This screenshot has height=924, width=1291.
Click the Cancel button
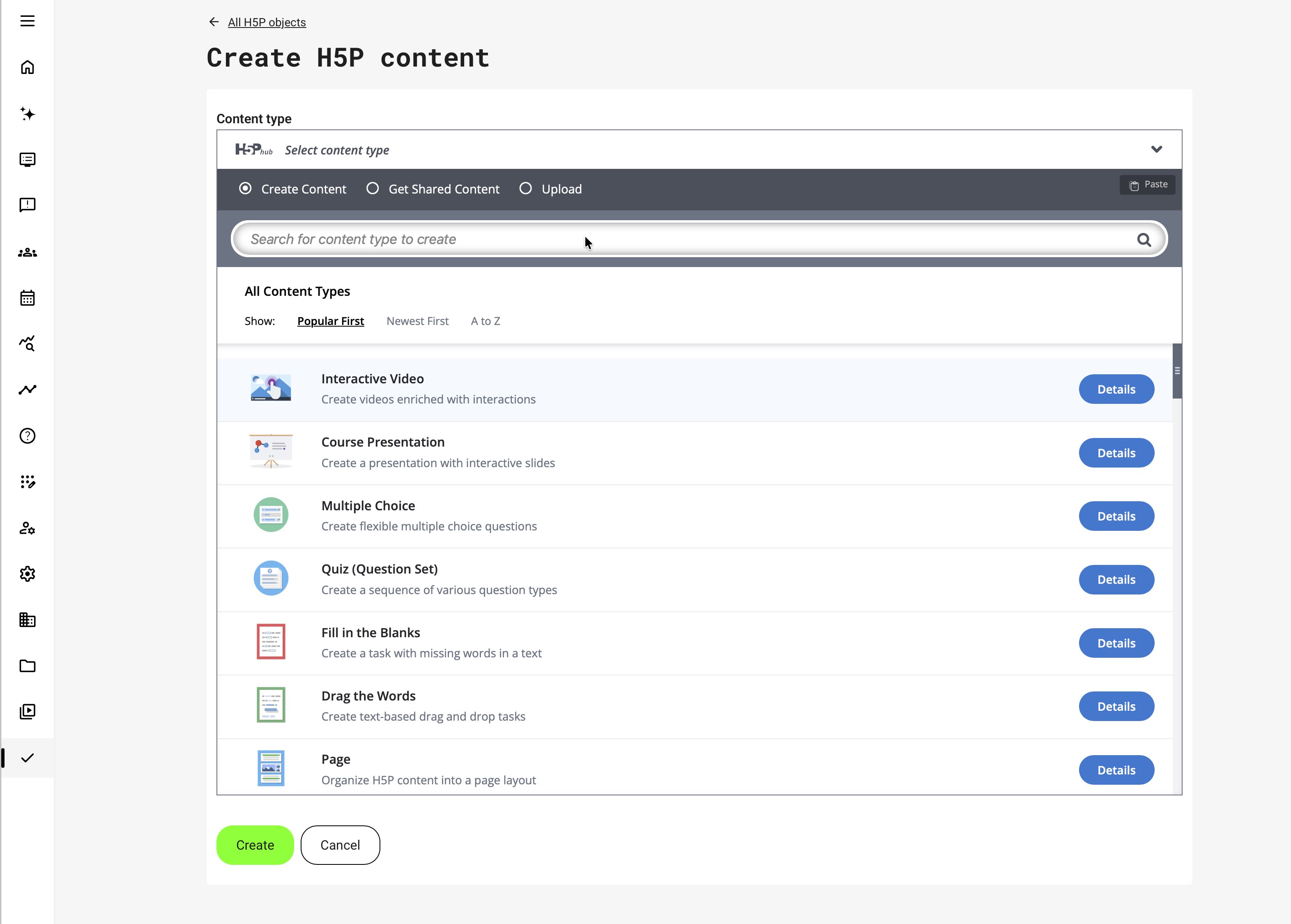click(x=340, y=845)
